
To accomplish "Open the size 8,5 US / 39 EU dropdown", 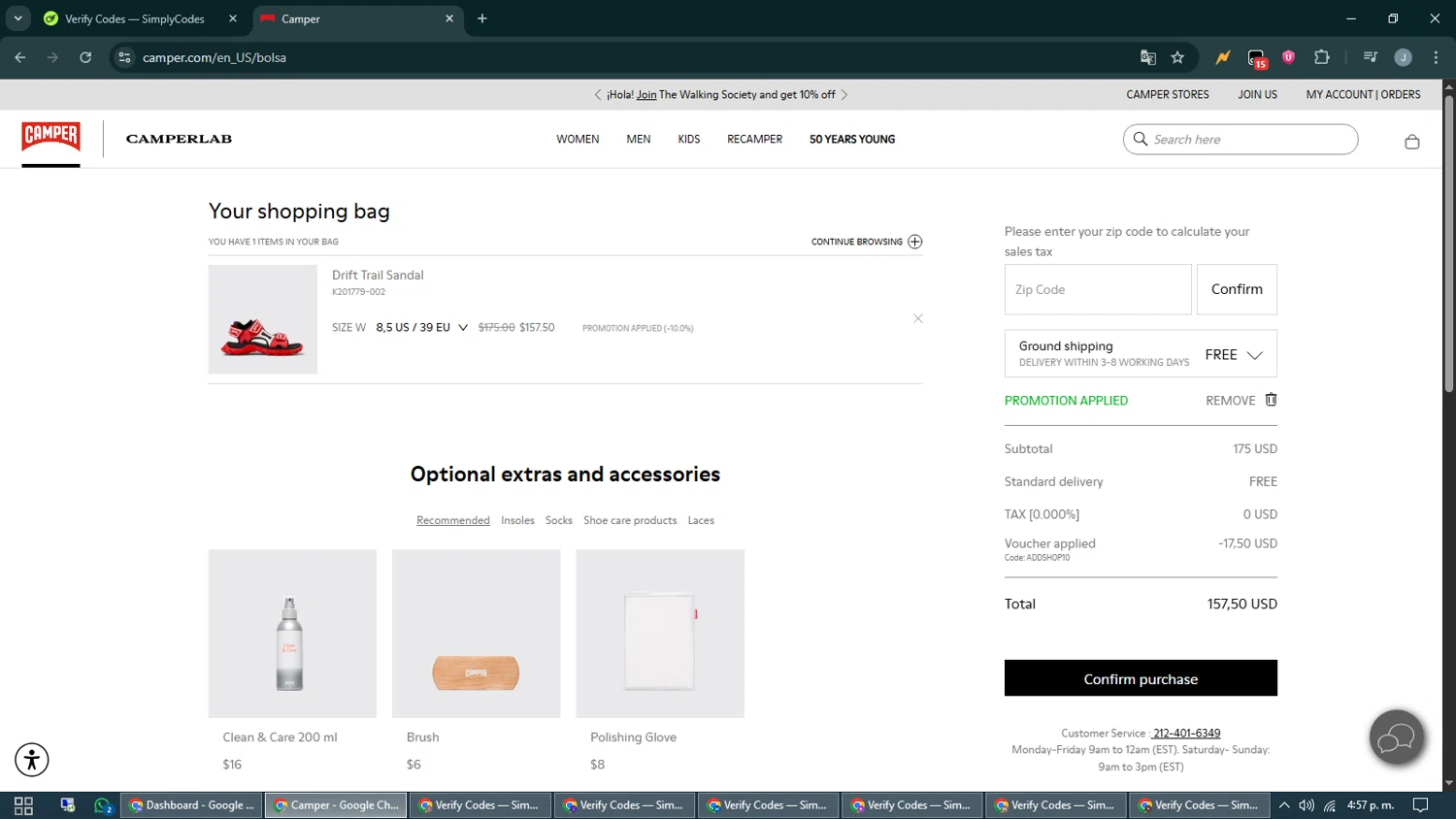I will click(422, 327).
